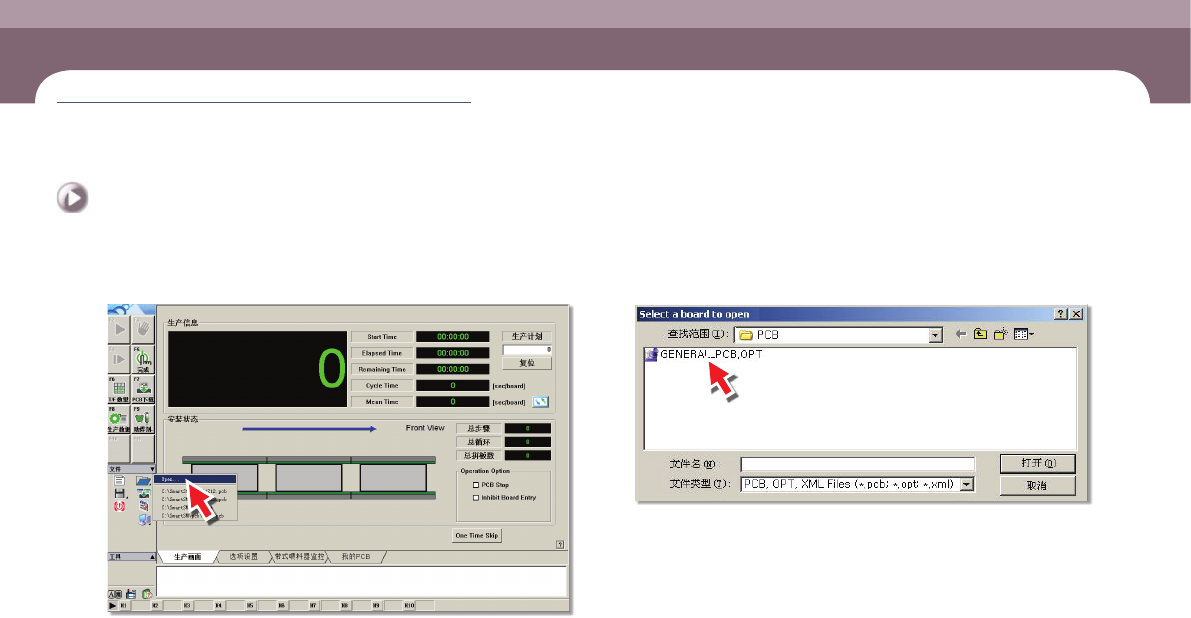The image size is (1191, 618).
Task: Click the Mean Time label
Action: point(381,402)
